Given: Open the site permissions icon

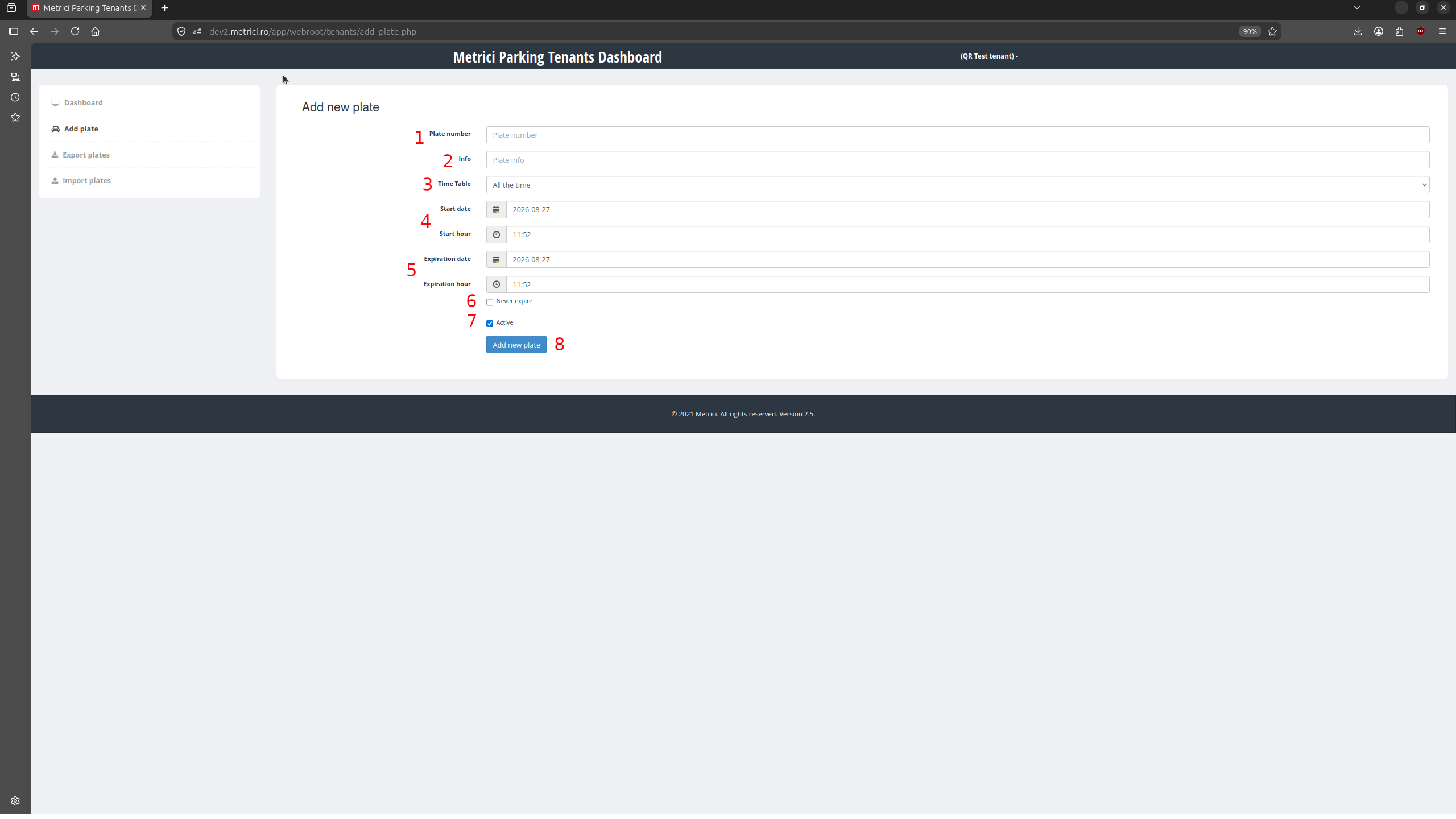Looking at the screenshot, I should [x=197, y=31].
